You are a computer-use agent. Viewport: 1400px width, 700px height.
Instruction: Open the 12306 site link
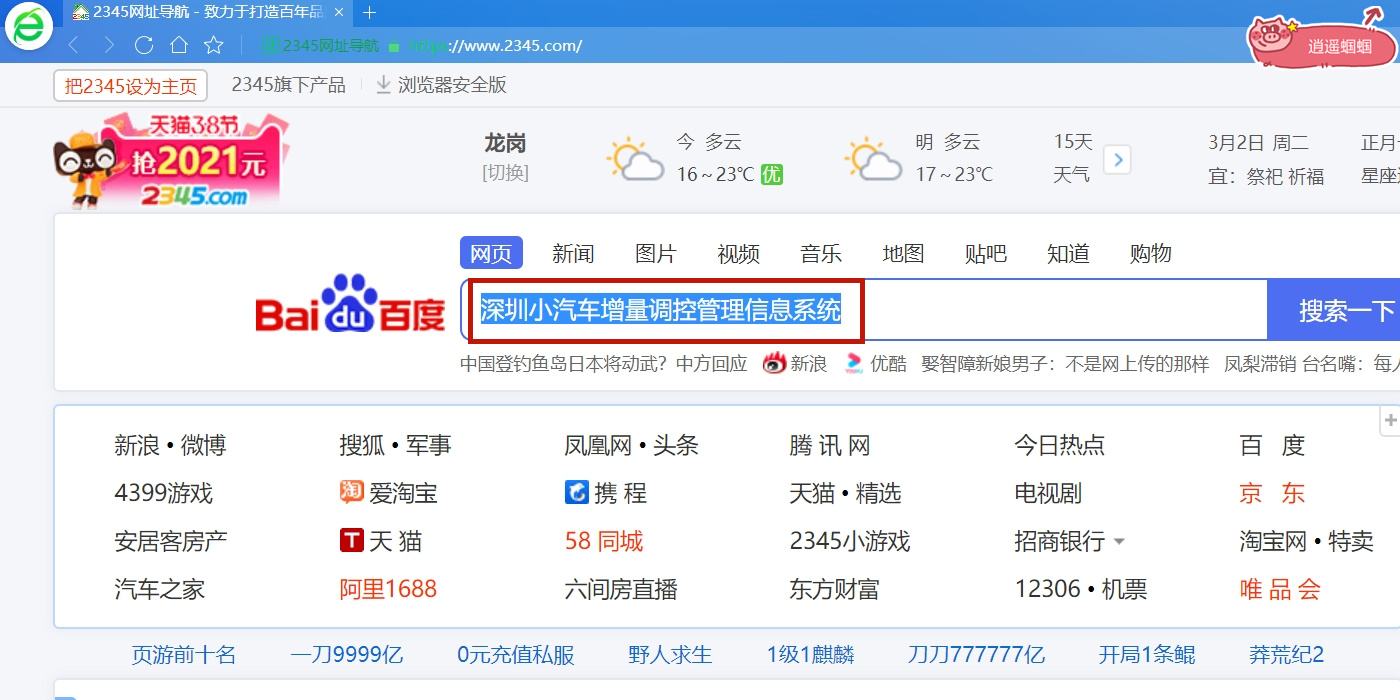(x=1048, y=590)
